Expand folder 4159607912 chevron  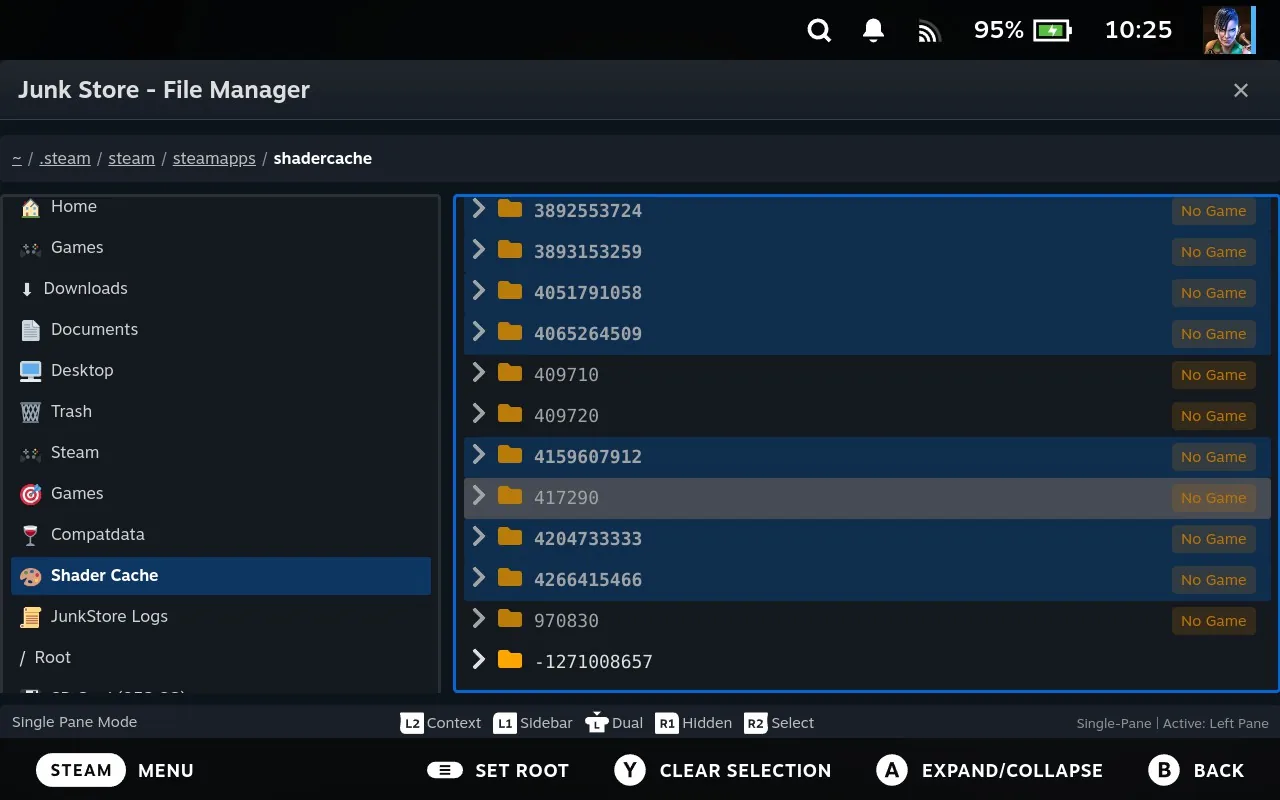point(479,454)
